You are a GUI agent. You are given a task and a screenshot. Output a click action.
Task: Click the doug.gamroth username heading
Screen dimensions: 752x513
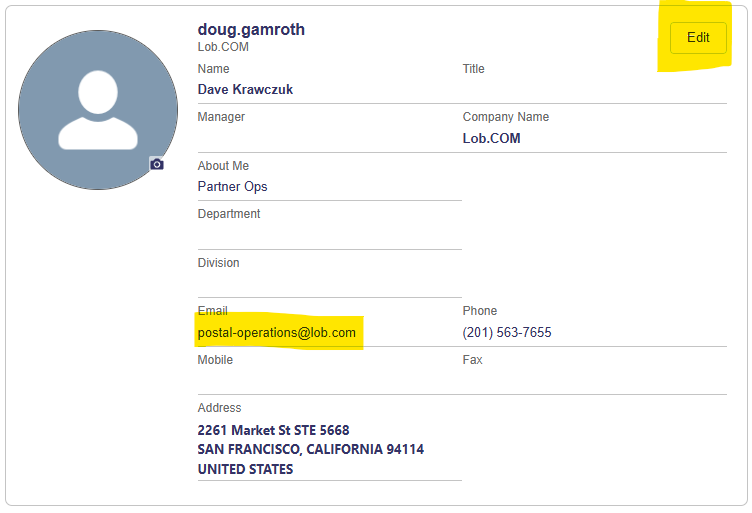[x=251, y=29]
